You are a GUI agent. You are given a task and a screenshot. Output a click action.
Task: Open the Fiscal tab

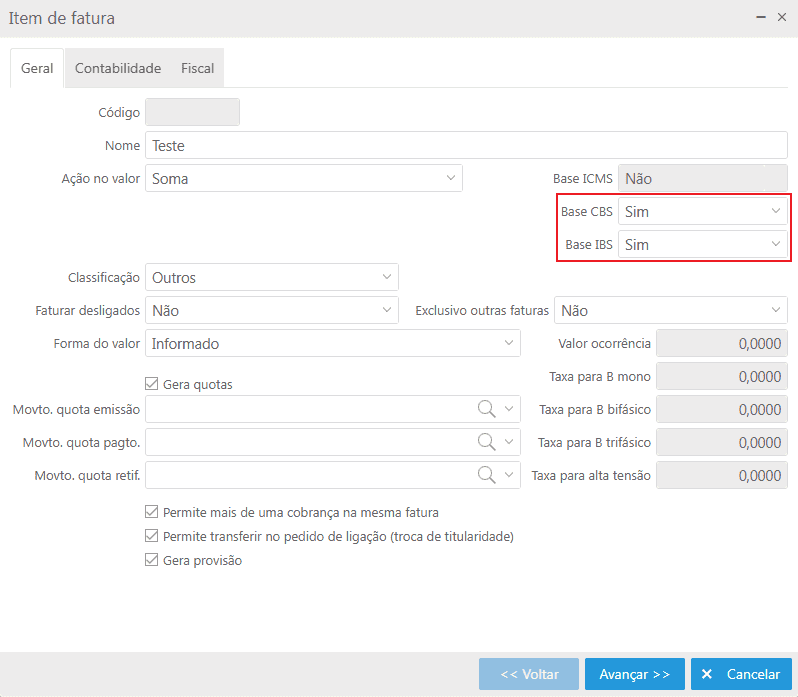[197, 69]
